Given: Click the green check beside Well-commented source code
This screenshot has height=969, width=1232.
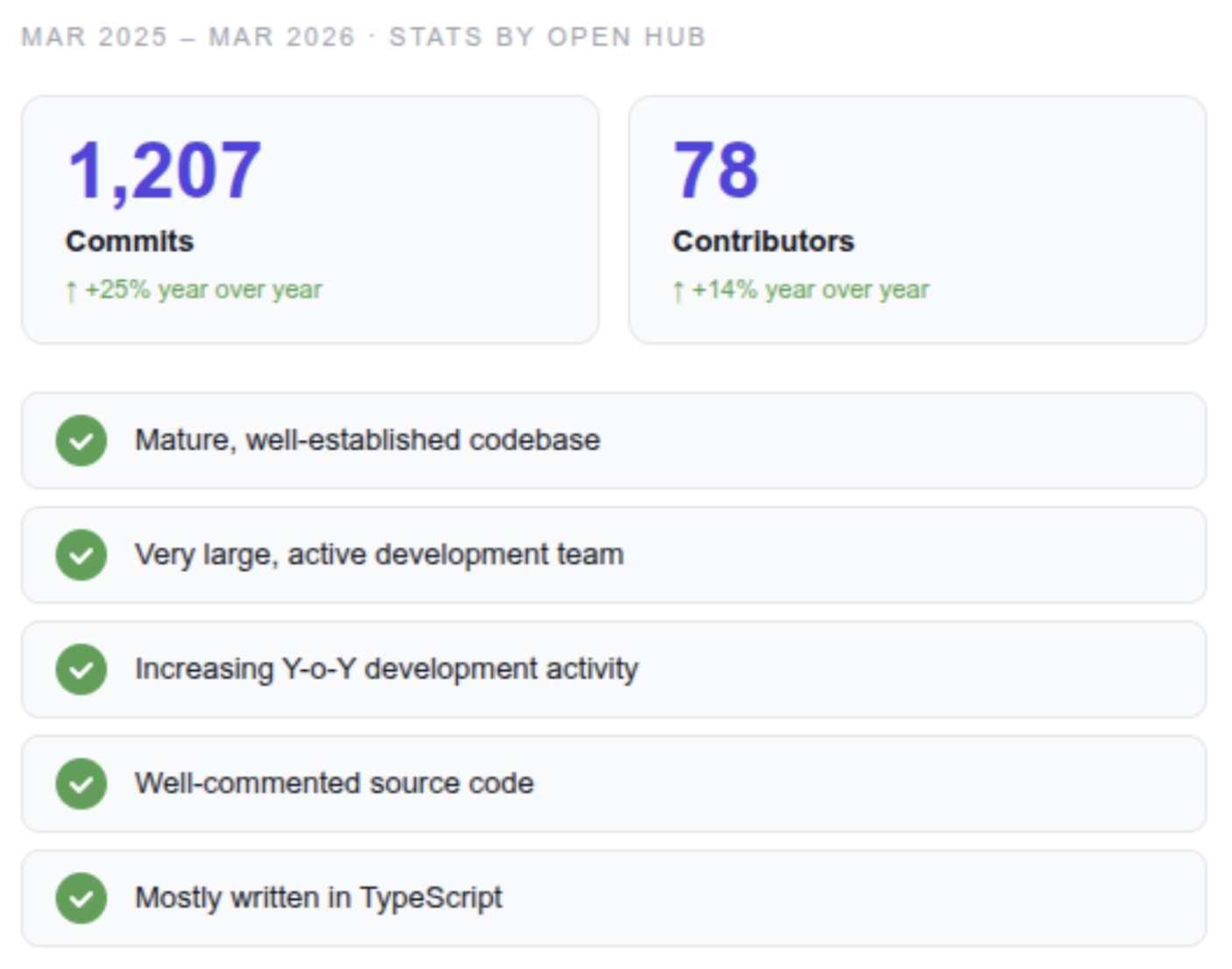Looking at the screenshot, I should [x=81, y=783].
